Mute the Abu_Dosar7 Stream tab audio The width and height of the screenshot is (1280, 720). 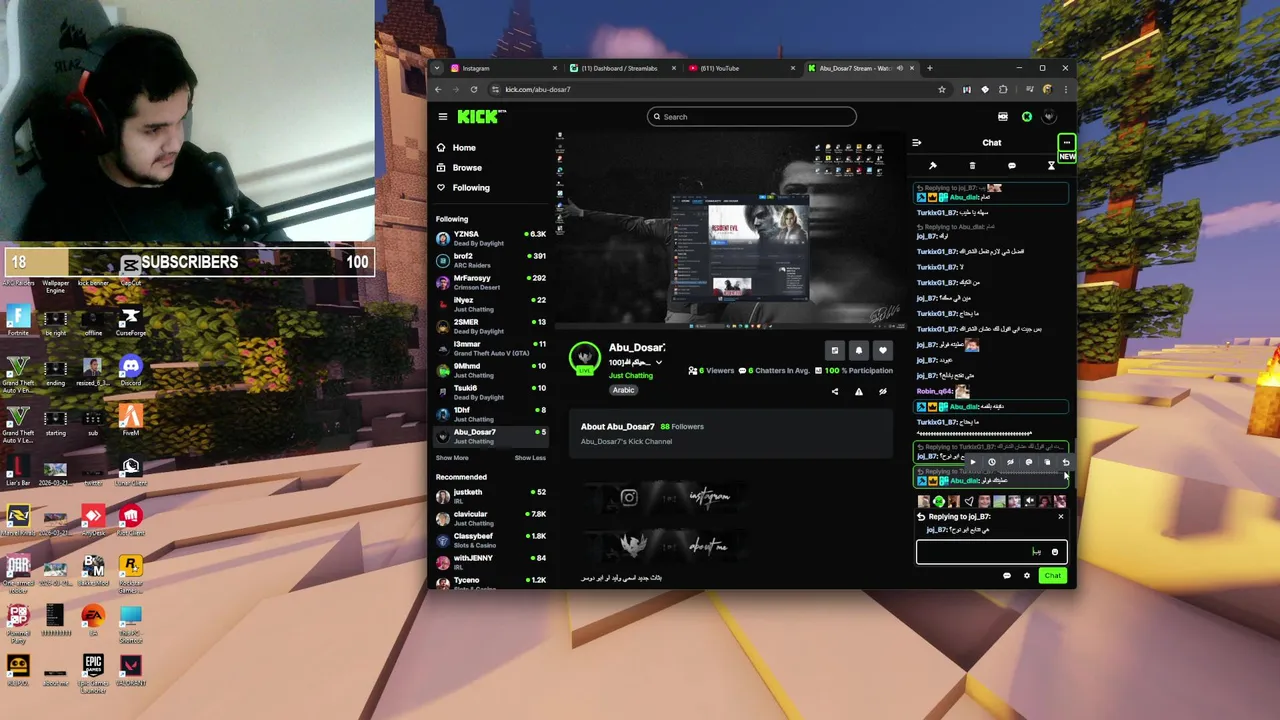coord(899,68)
